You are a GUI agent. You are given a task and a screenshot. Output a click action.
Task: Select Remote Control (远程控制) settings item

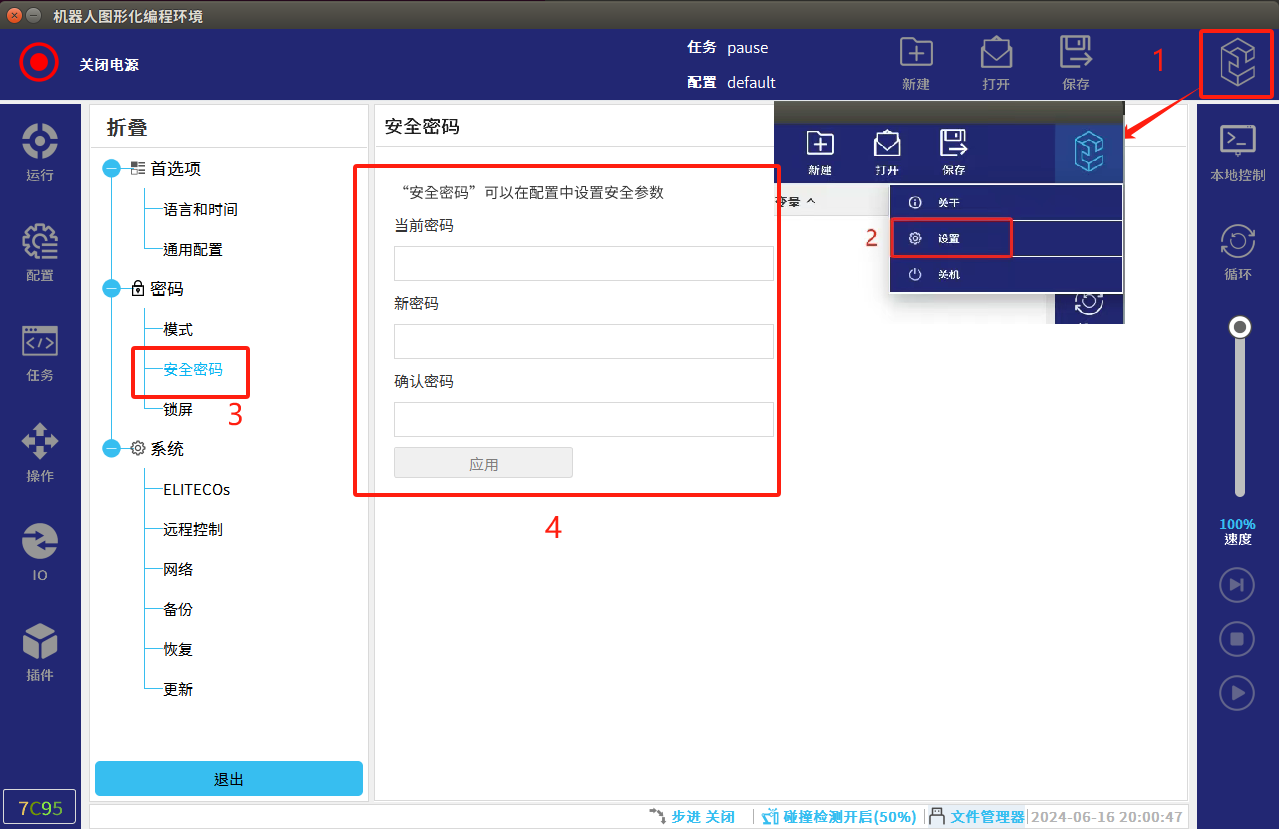click(193, 529)
